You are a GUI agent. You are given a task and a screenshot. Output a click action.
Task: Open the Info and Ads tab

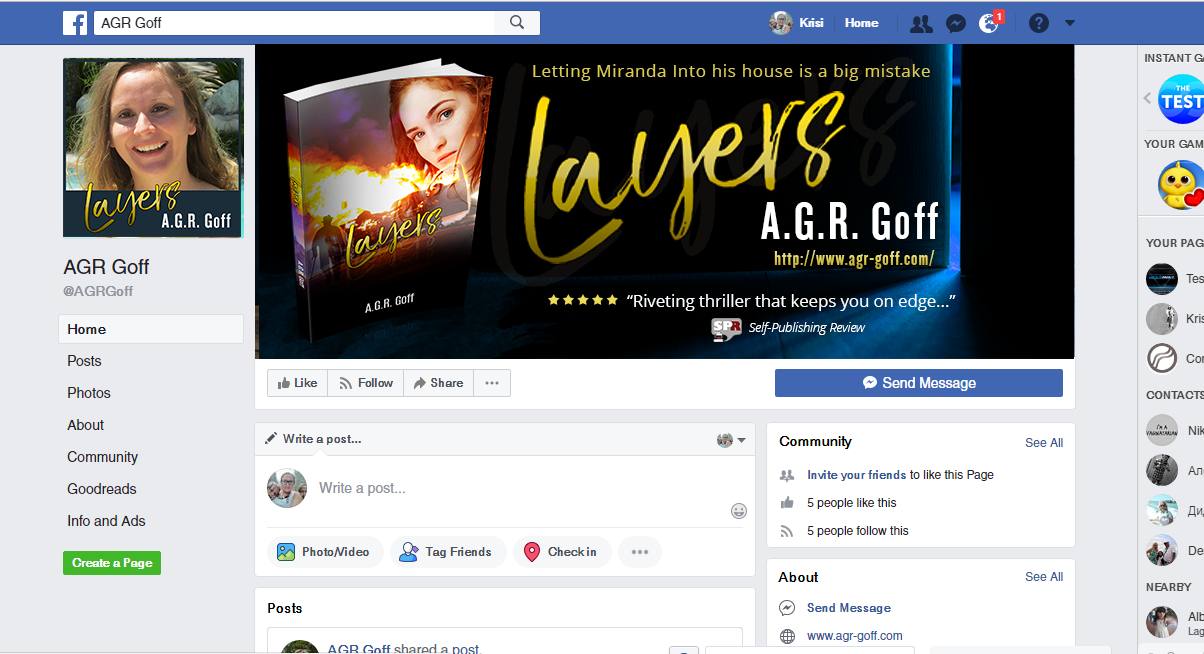(x=106, y=521)
